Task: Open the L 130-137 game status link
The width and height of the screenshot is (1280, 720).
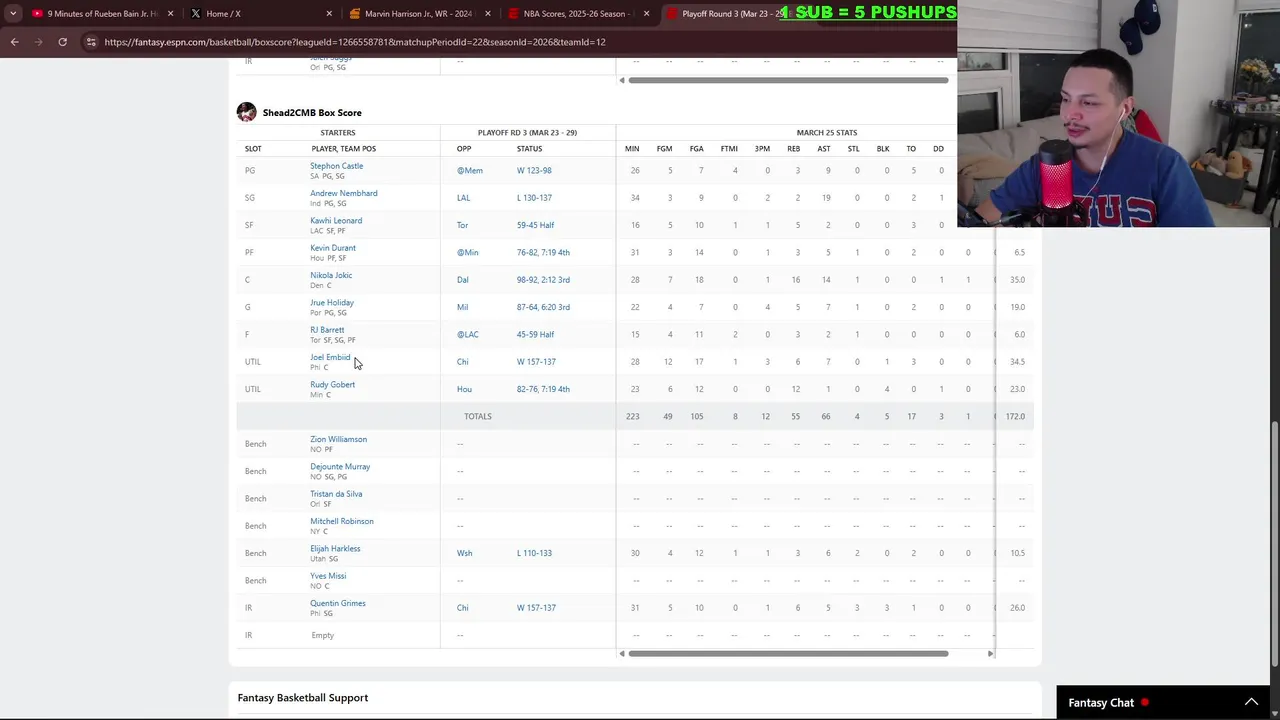Action: pos(534,198)
